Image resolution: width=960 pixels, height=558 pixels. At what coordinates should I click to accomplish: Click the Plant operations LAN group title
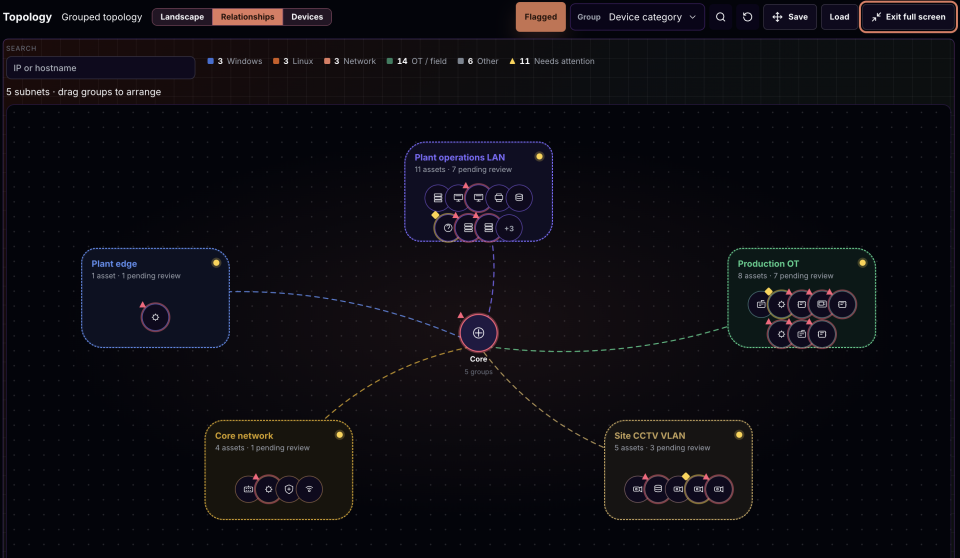point(460,157)
